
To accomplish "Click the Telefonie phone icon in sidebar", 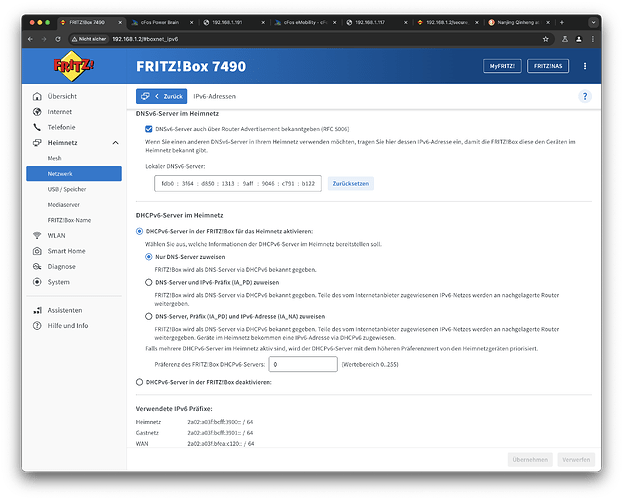I will pos(37,128).
